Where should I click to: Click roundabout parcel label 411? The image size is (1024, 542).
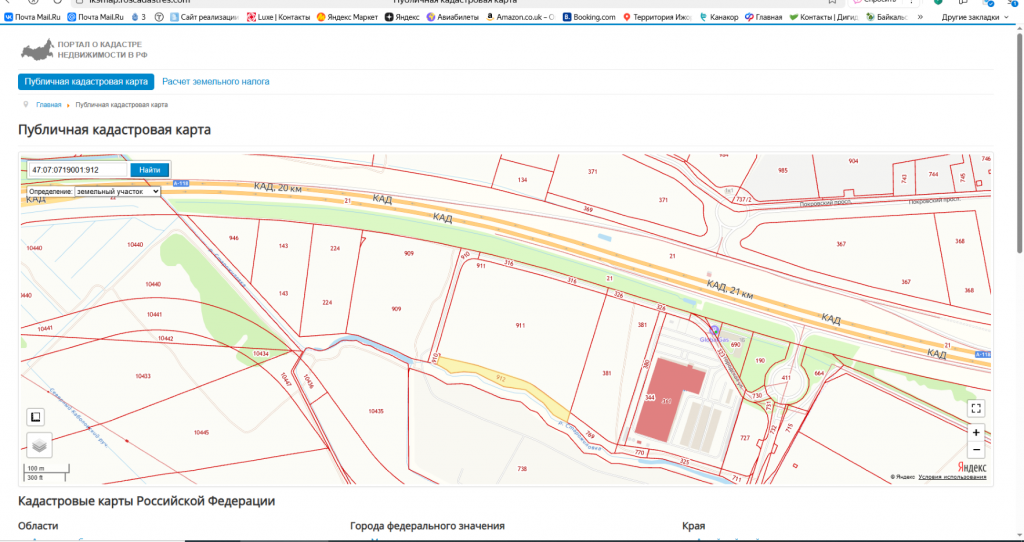(786, 378)
